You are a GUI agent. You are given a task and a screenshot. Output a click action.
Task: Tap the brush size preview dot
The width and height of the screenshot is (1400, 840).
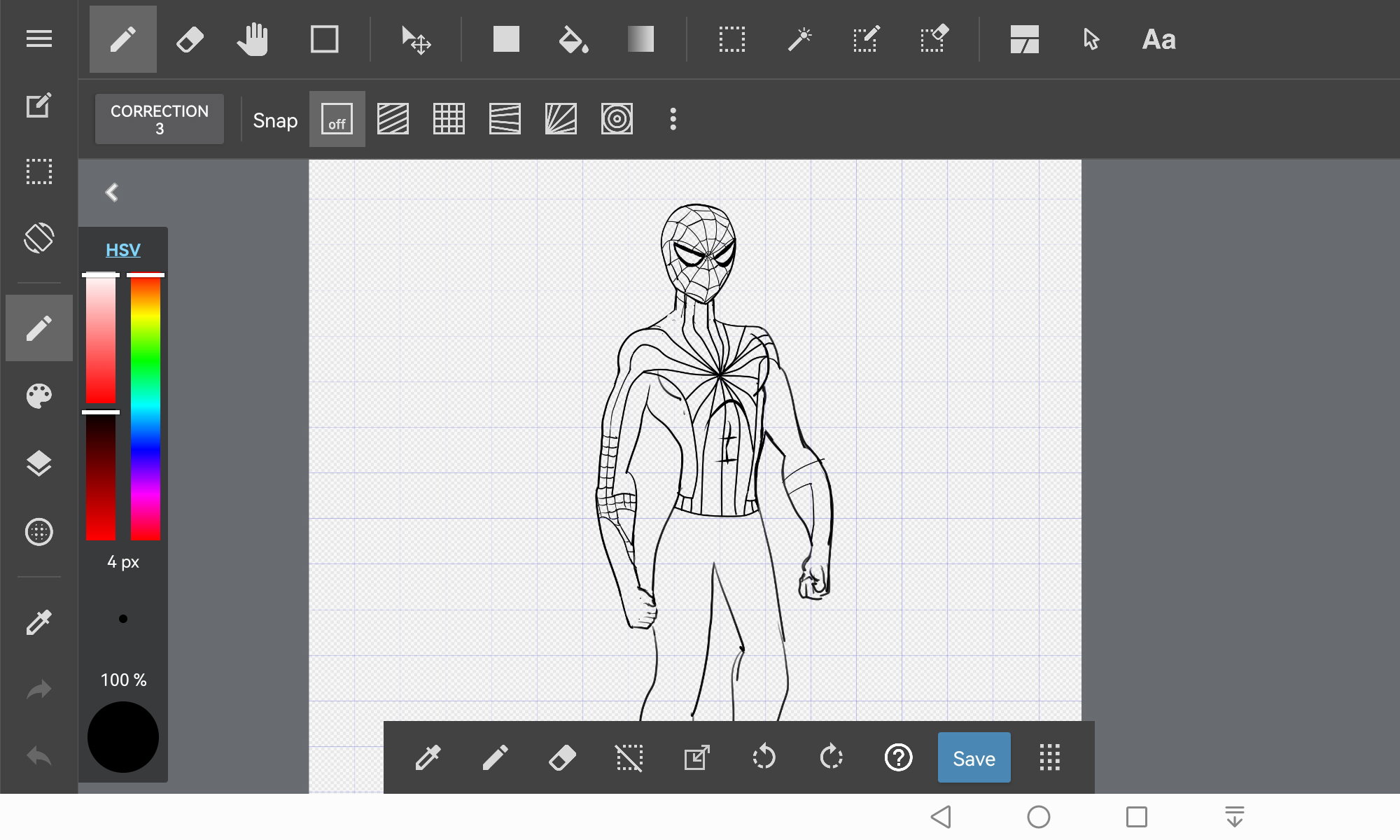123,619
